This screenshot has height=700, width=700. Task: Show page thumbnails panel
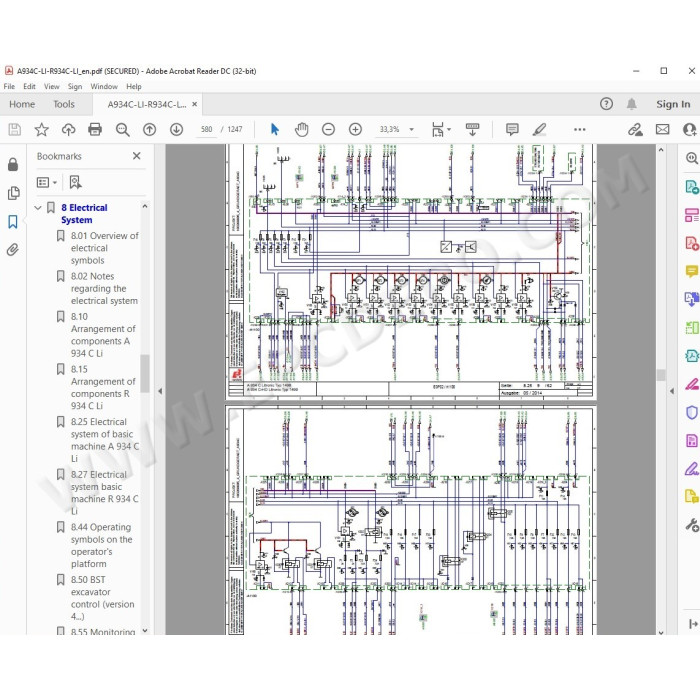13,193
